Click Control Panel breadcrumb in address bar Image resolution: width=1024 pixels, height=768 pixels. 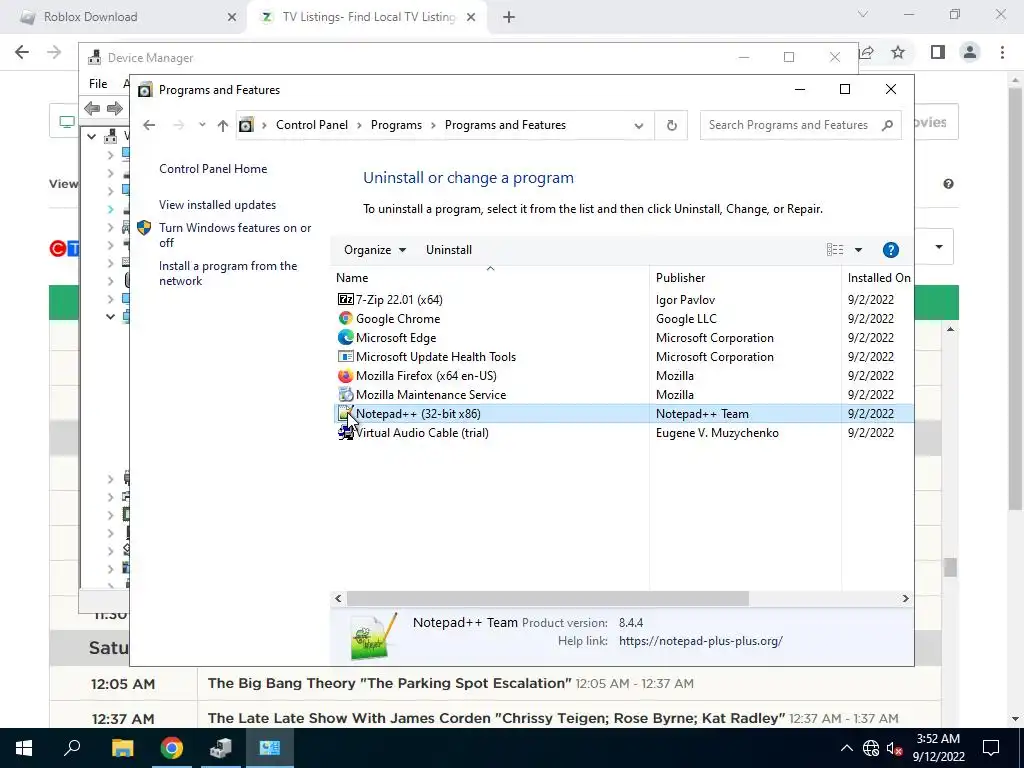click(312, 125)
